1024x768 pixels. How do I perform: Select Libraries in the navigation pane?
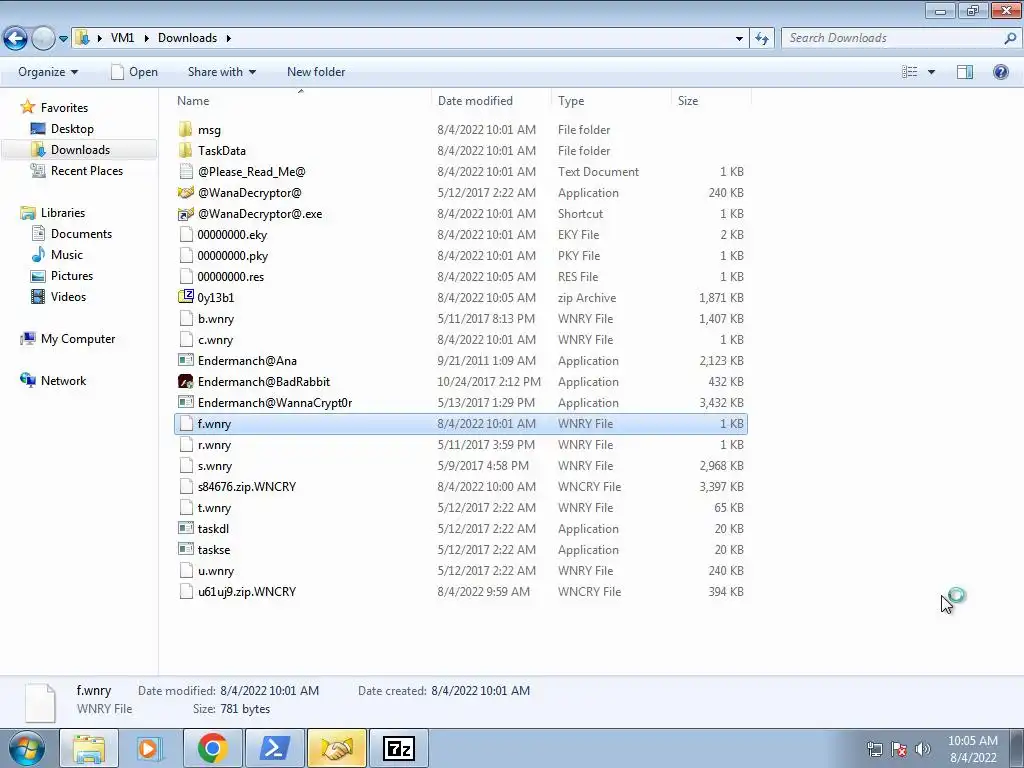pos(63,213)
